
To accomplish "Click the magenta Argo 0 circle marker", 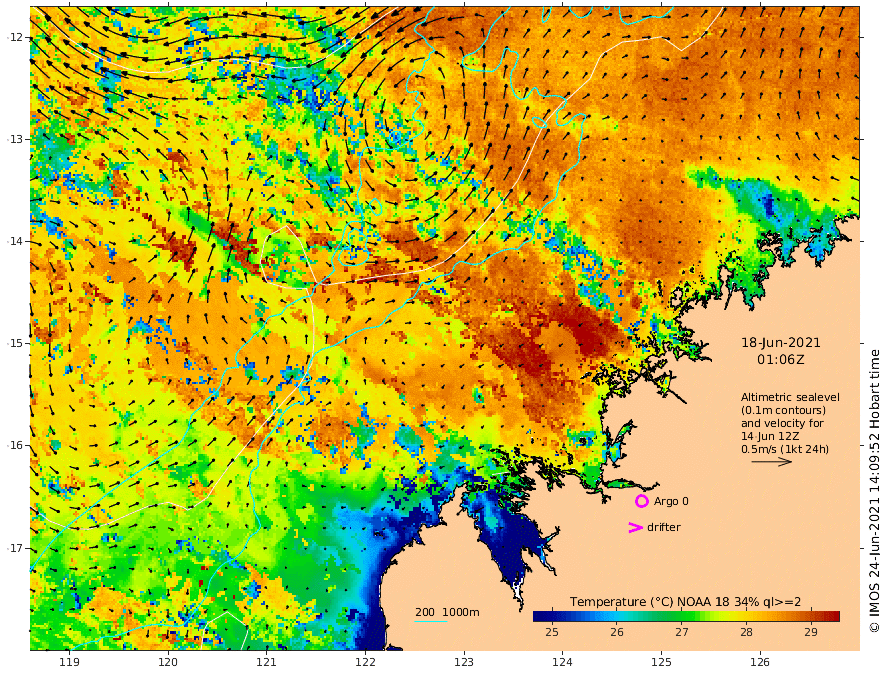I will click(x=641, y=501).
